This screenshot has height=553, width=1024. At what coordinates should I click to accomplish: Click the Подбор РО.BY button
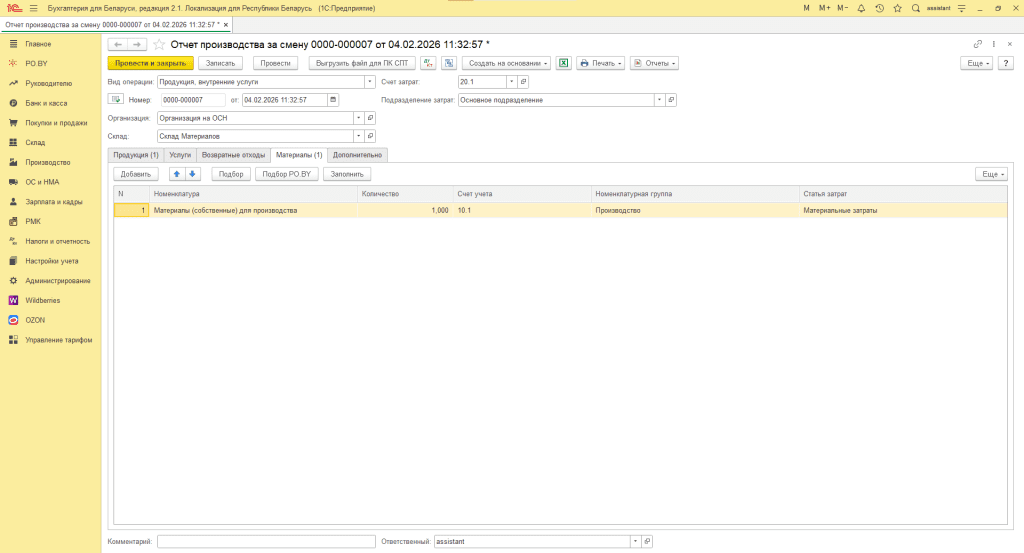click(x=287, y=174)
